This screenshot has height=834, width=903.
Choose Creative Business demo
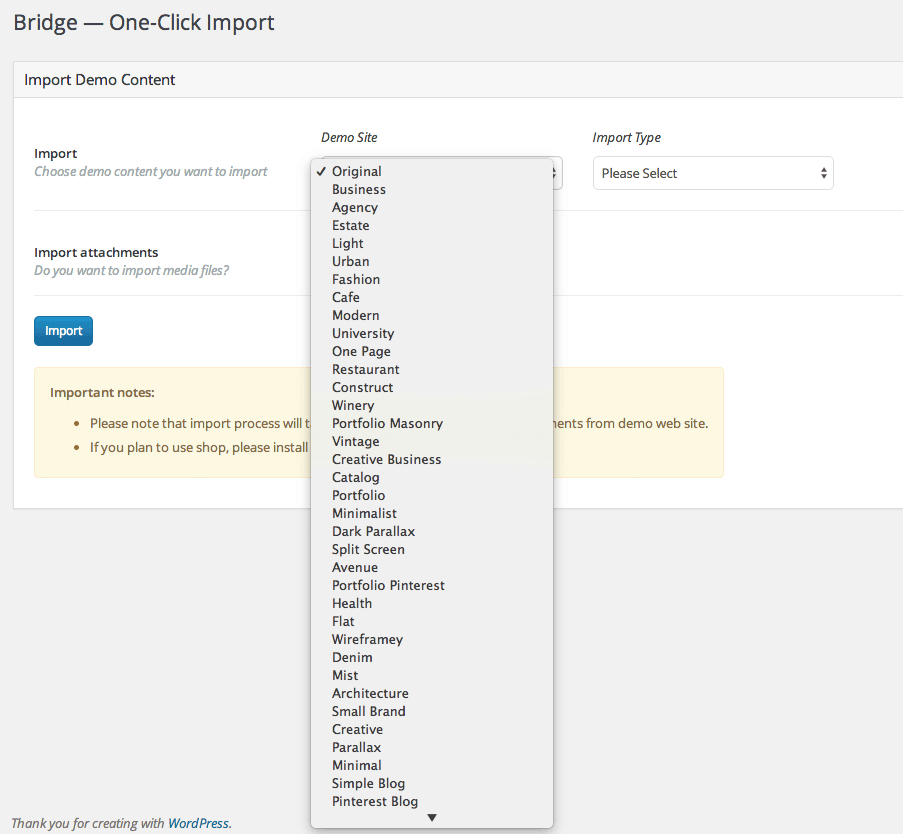coord(431,460)
